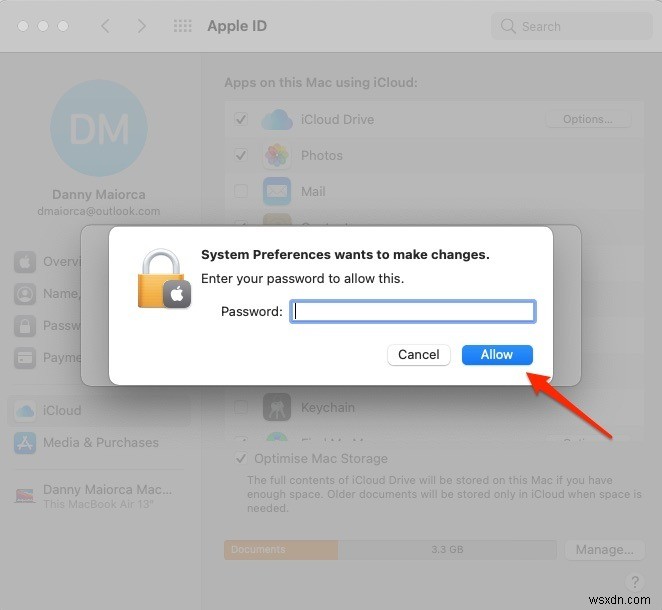The width and height of the screenshot is (662, 610).
Task: Show all preferences with the grid icon
Action: (182, 26)
